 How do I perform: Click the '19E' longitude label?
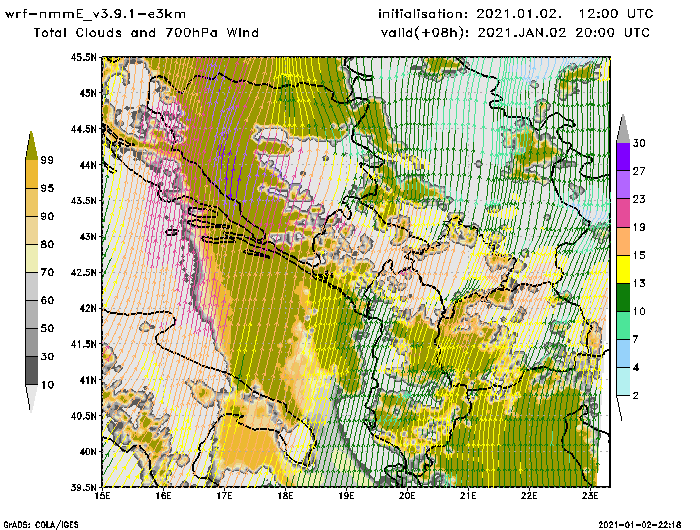pos(346,496)
